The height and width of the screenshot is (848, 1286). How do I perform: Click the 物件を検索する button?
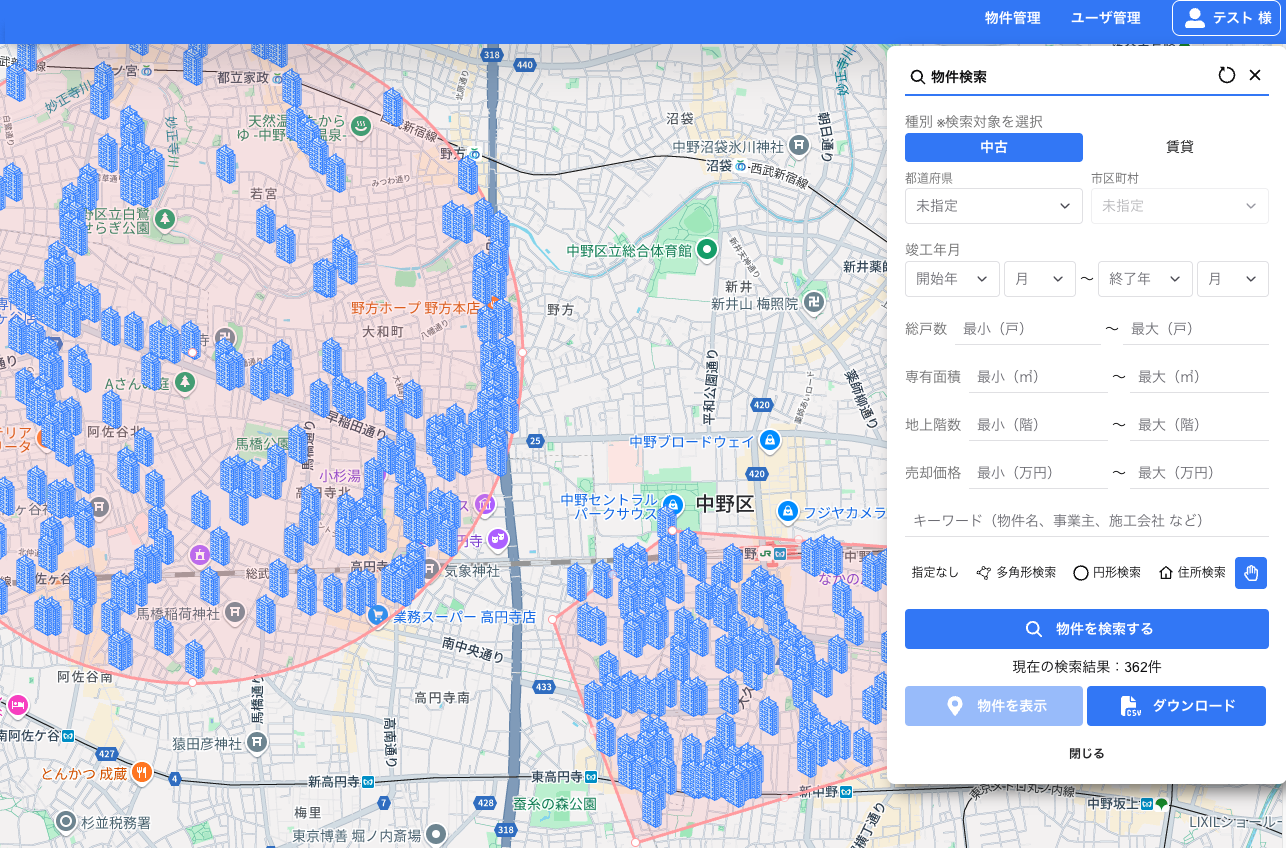[x=1087, y=629]
